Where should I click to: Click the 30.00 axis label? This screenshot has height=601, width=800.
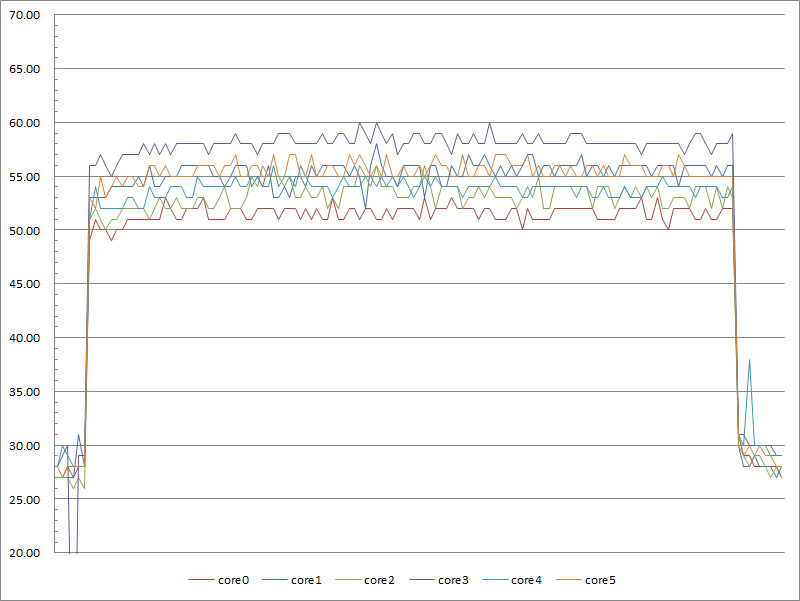(x=24, y=446)
